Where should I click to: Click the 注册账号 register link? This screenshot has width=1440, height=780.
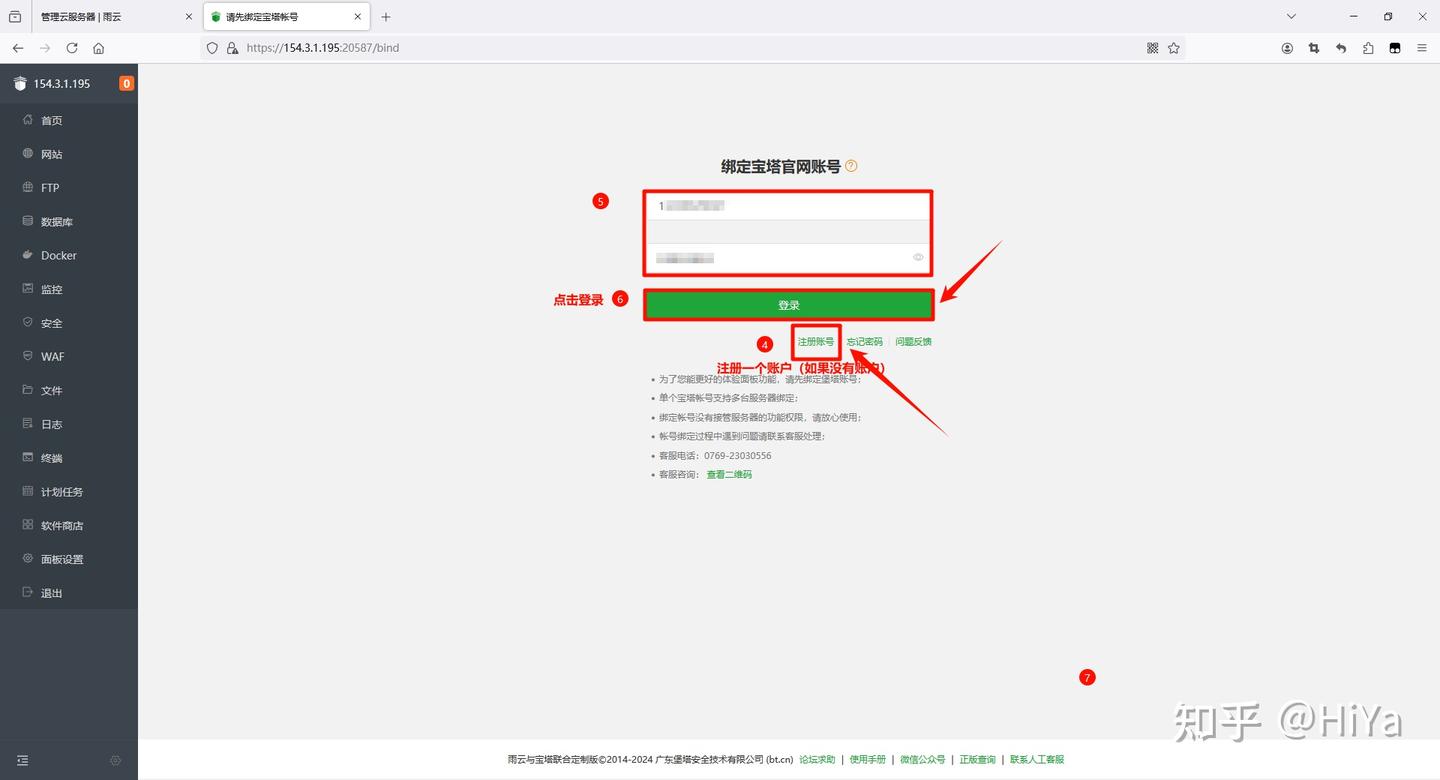816,342
